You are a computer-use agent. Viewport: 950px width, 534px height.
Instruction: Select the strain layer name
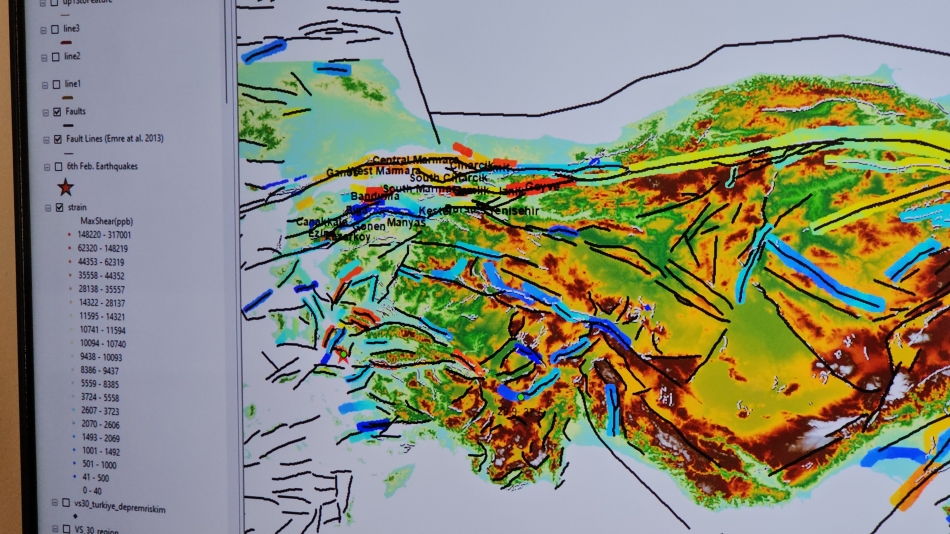77,207
